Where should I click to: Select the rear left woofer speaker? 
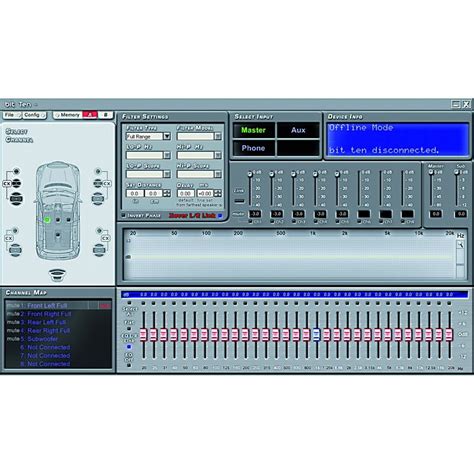click(x=15, y=250)
